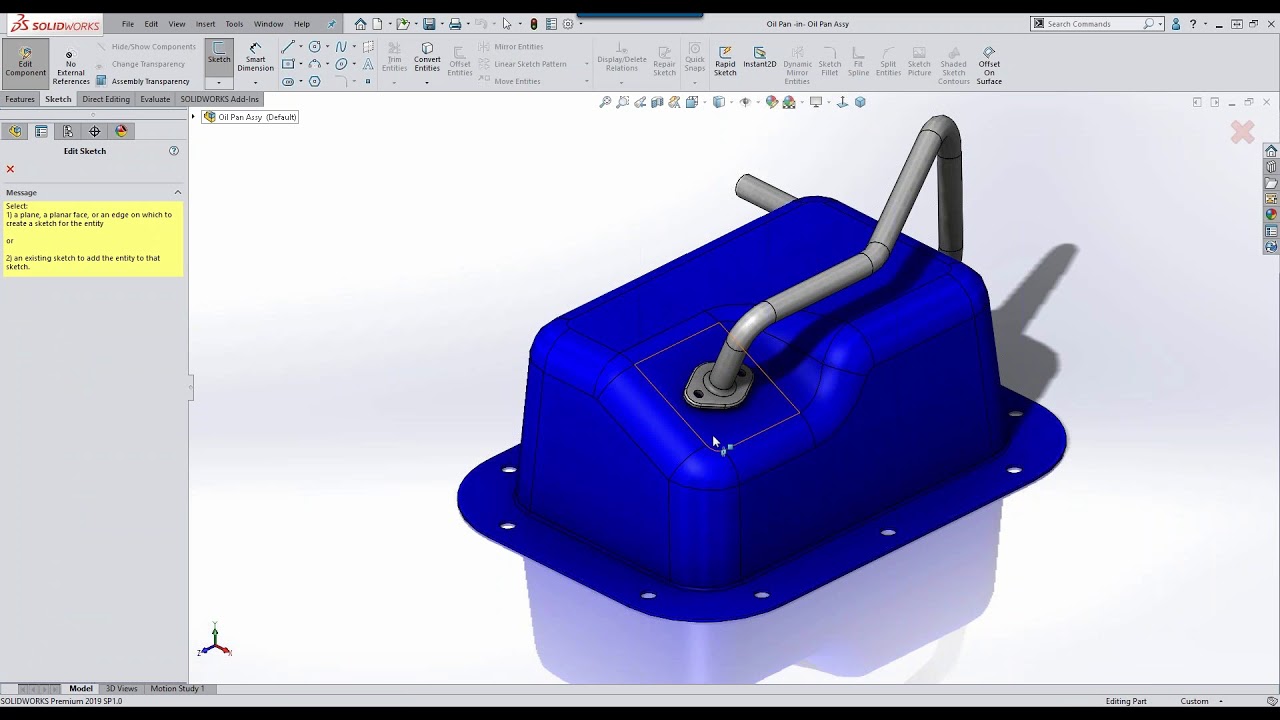Select the Spline sketch tool
The height and width of the screenshot is (720, 1280).
pyautogui.click(x=341, y=47)
